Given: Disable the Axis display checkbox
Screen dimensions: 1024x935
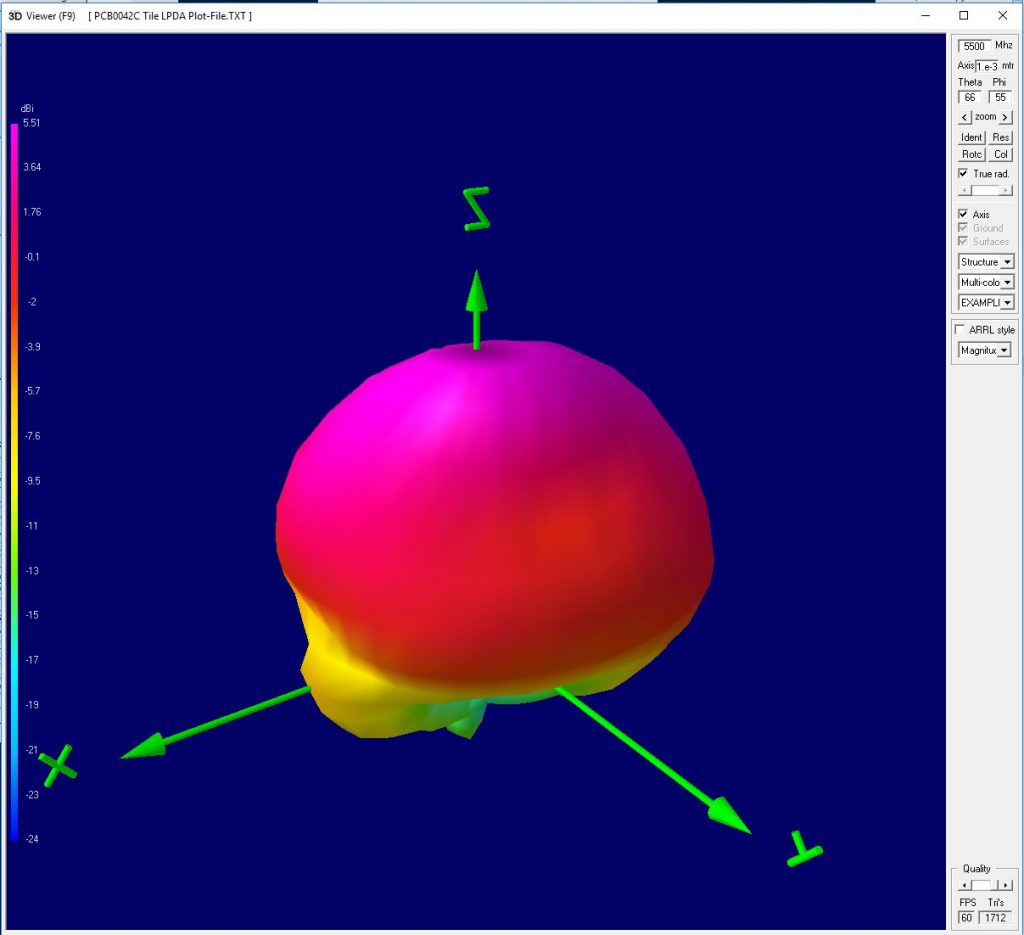Looking at the screenshot, I should pos(963,215).
